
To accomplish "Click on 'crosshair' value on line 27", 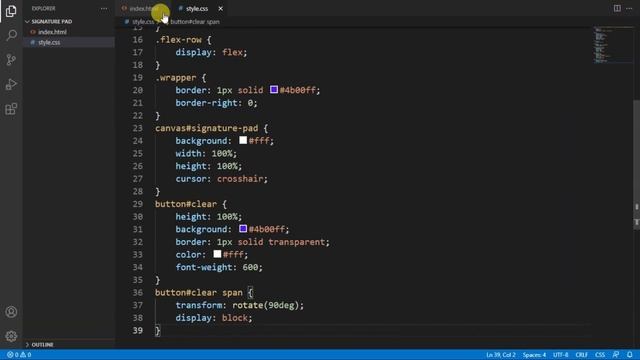I will [x=240, y=179].
